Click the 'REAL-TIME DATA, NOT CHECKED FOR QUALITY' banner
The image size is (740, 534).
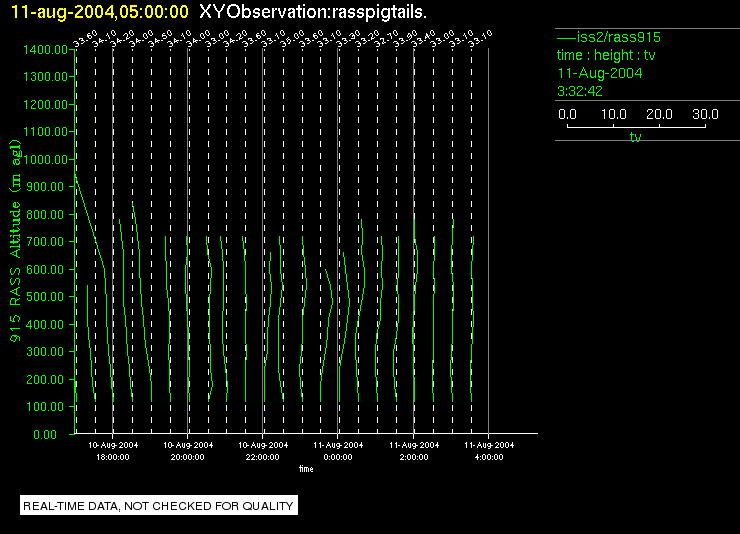point(159,506)
